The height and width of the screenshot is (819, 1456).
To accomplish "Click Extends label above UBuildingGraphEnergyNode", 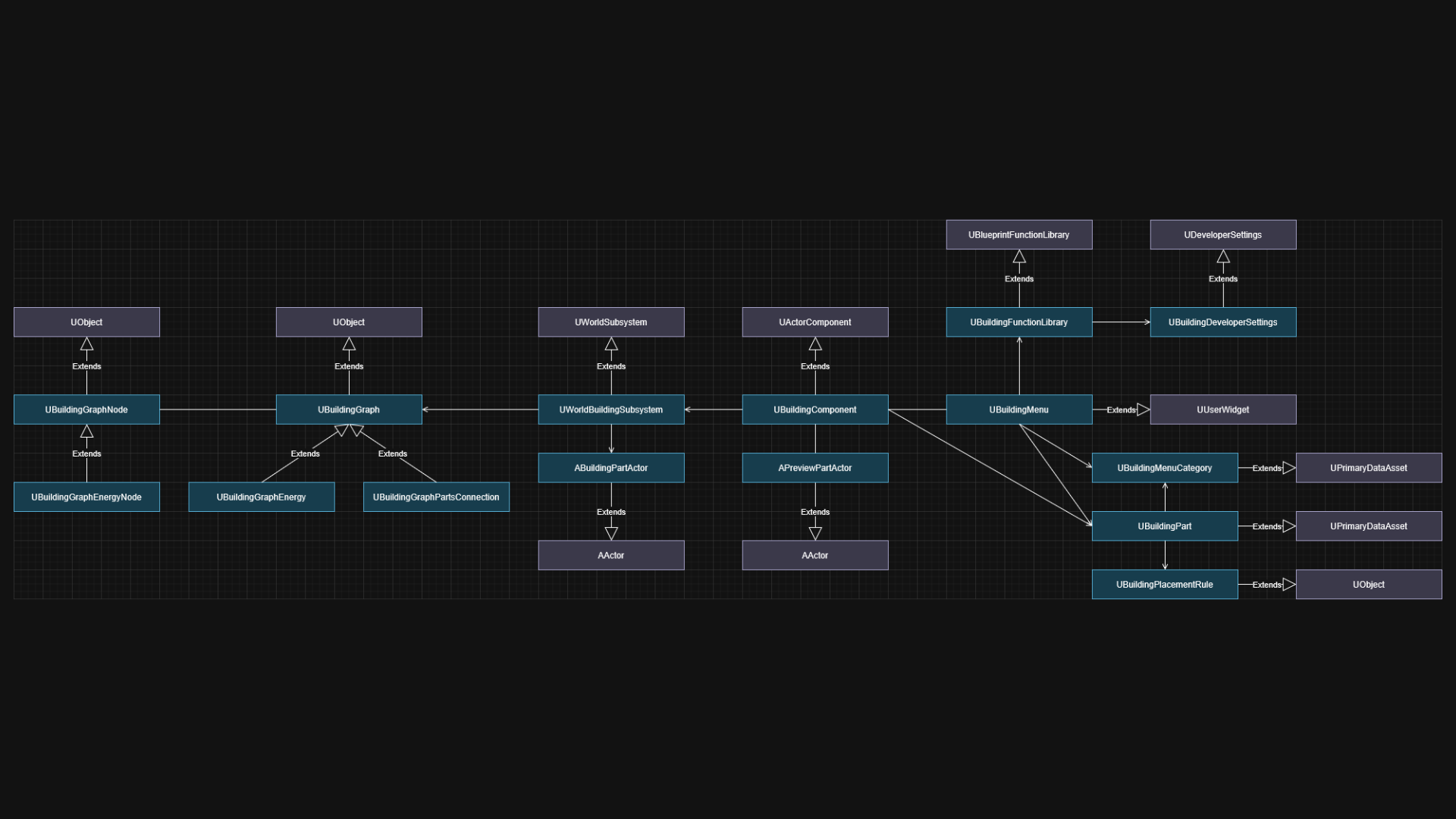I will coord(86,453).
